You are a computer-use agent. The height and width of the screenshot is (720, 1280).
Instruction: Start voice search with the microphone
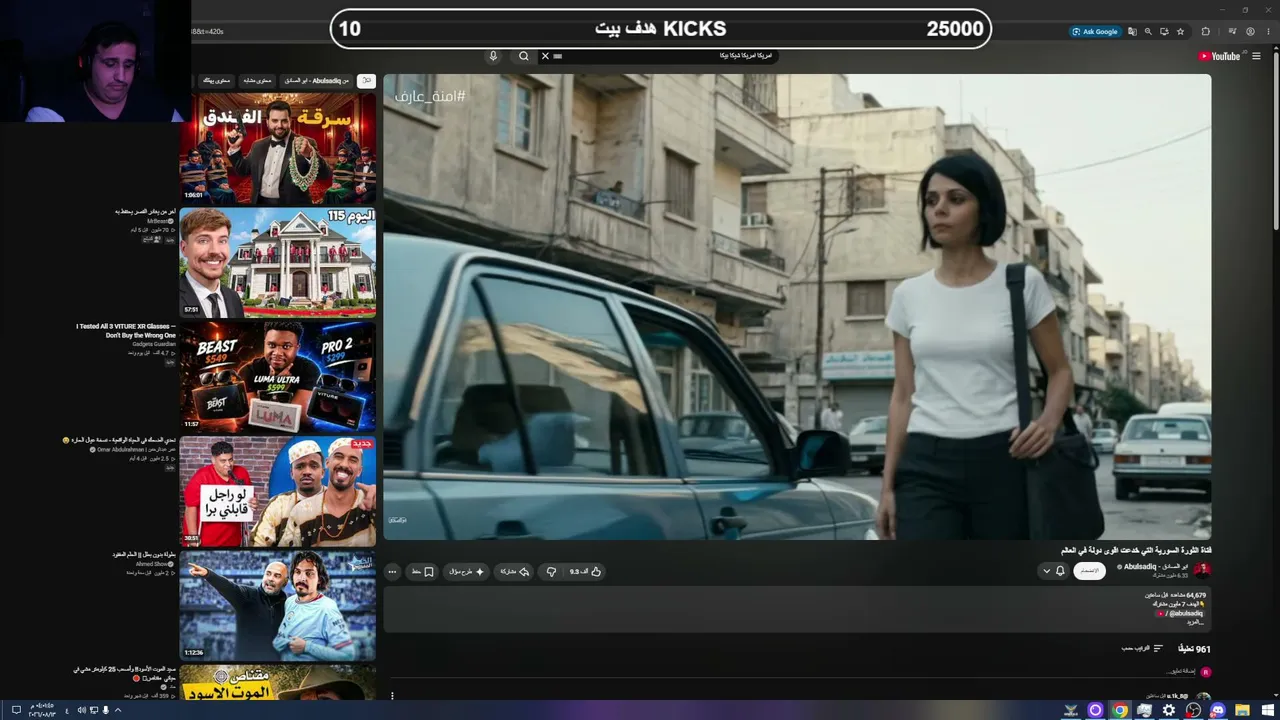(493, 56)
